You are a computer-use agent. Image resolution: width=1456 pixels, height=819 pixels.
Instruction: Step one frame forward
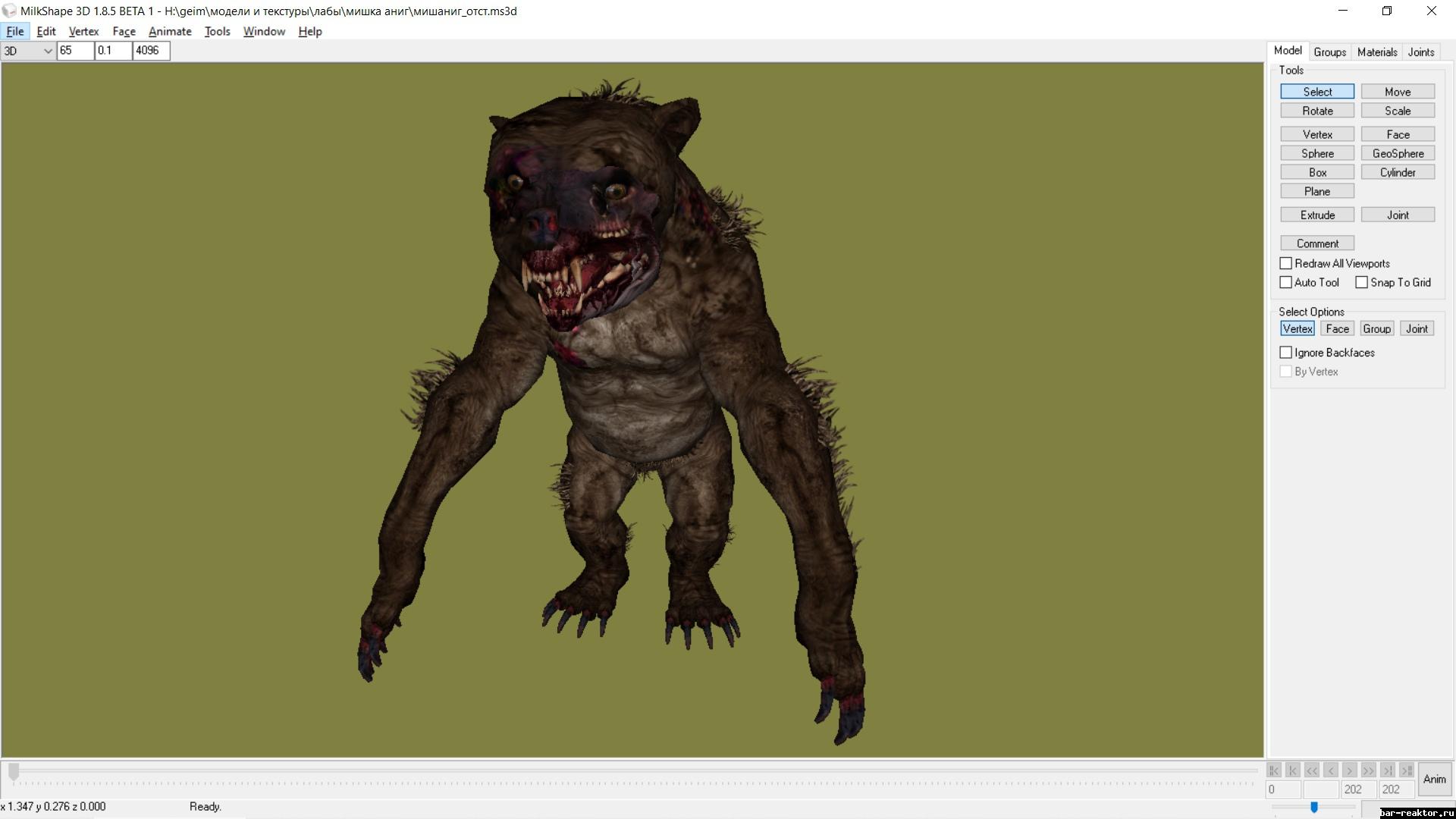1350,770
